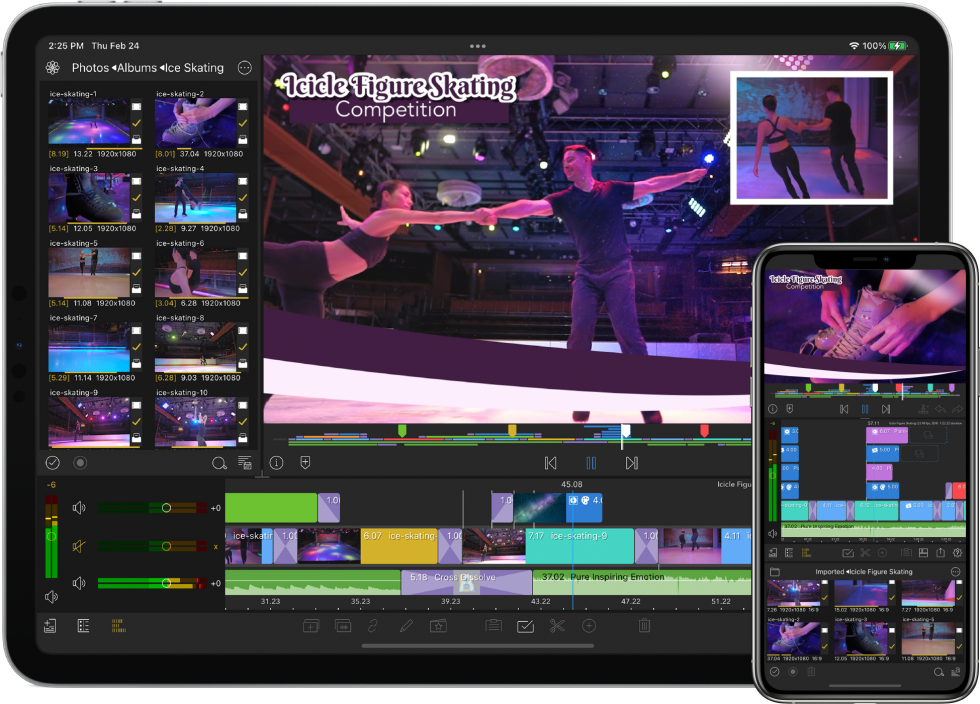The image size is (980, 704).
Task: Adjust the bottom audio track volume slider
Action: pos(166,583)
